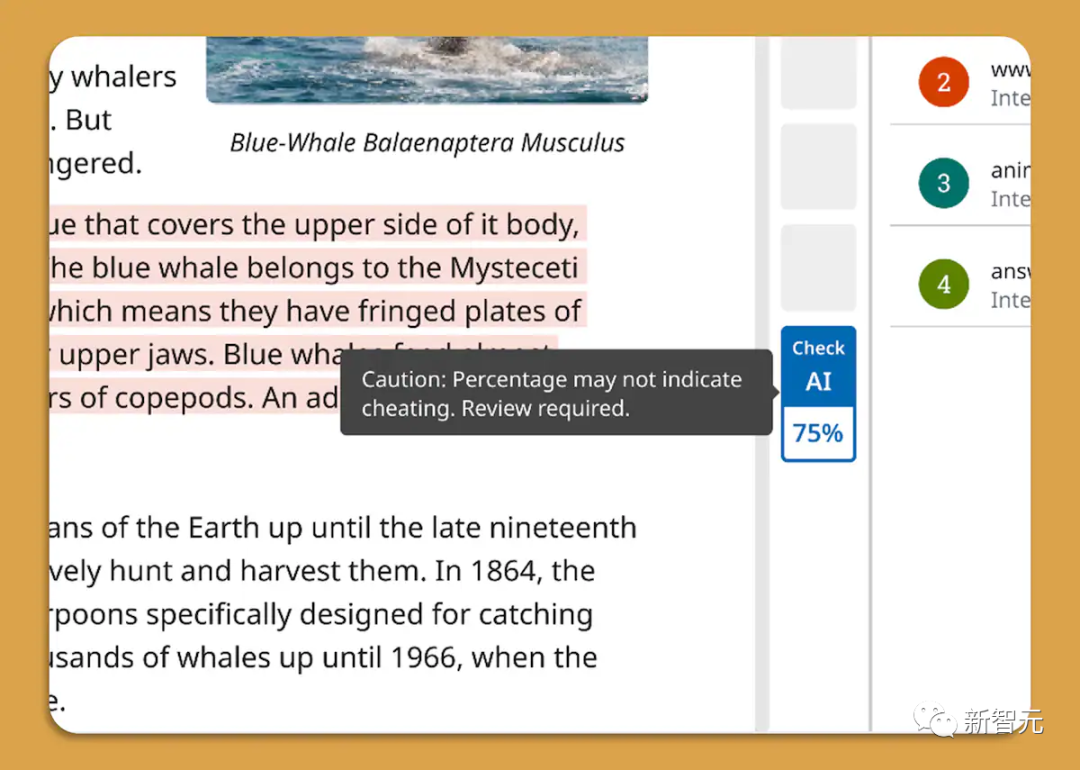Image resolution: width=1080 pixels, height=770 pixels.
Task: Open source 2 link starting with www
Action: point(1009,70)
